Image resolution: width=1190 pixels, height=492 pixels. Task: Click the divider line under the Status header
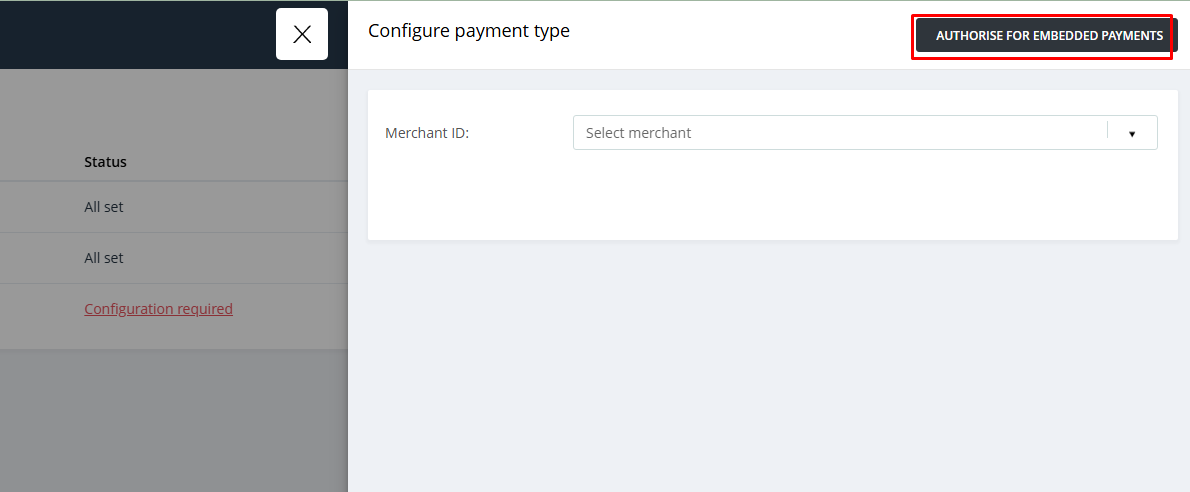click(174, 181)
